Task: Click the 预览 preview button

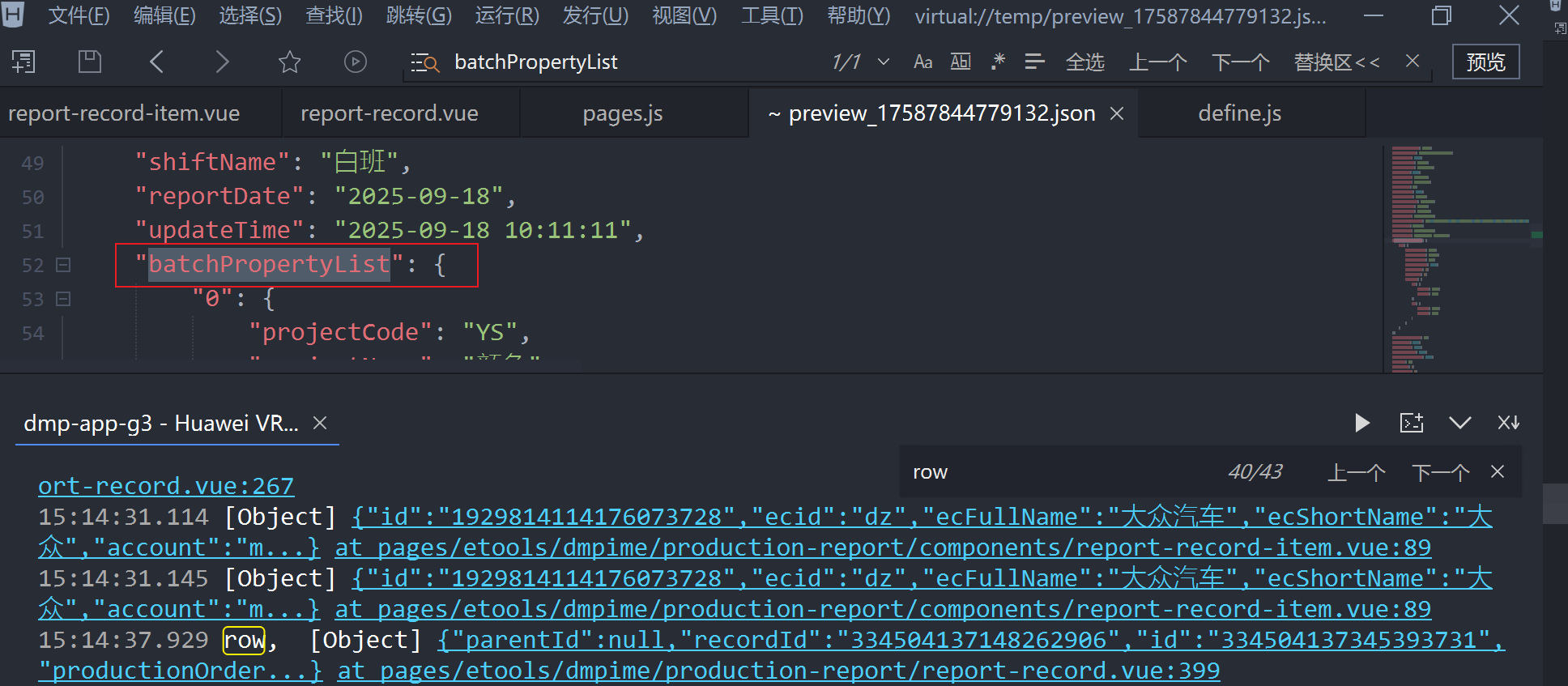Action: pyautogui.click(x=1485, y=62)
